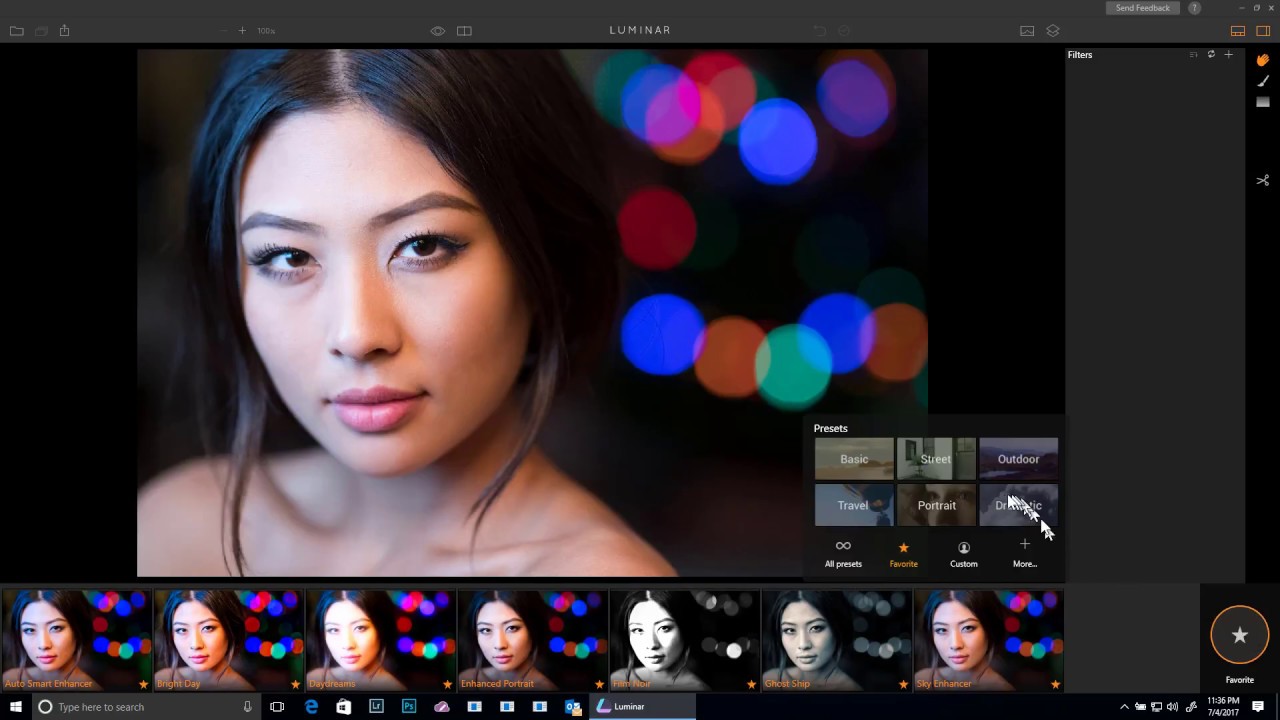Toggle the eye quick preview icon

438,31
